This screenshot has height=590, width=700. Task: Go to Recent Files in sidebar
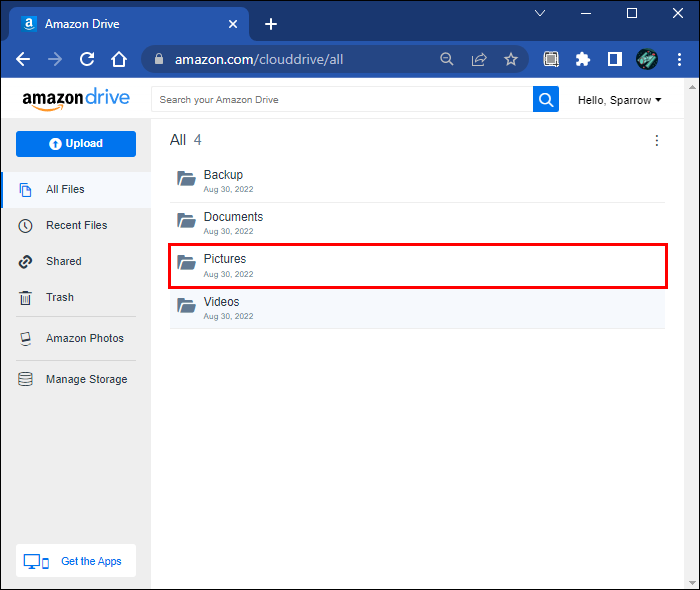coord(76,225)
